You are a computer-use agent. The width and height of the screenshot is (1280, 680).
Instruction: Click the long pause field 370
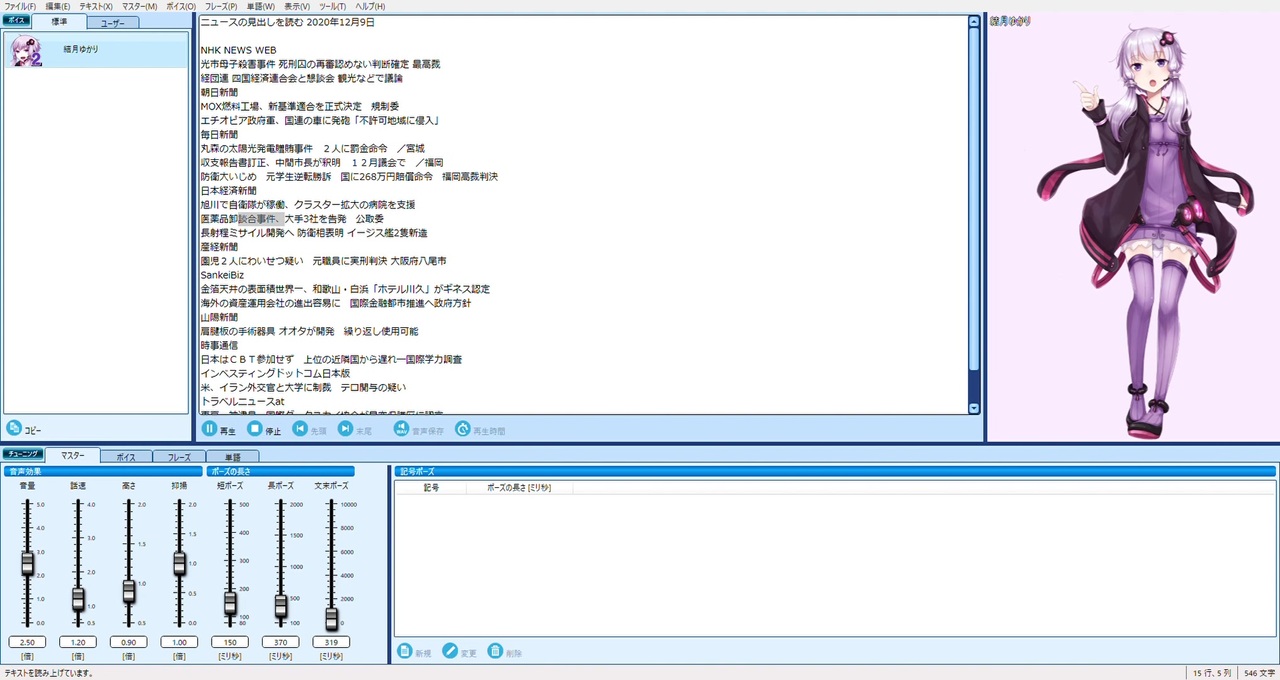point(281,642)
